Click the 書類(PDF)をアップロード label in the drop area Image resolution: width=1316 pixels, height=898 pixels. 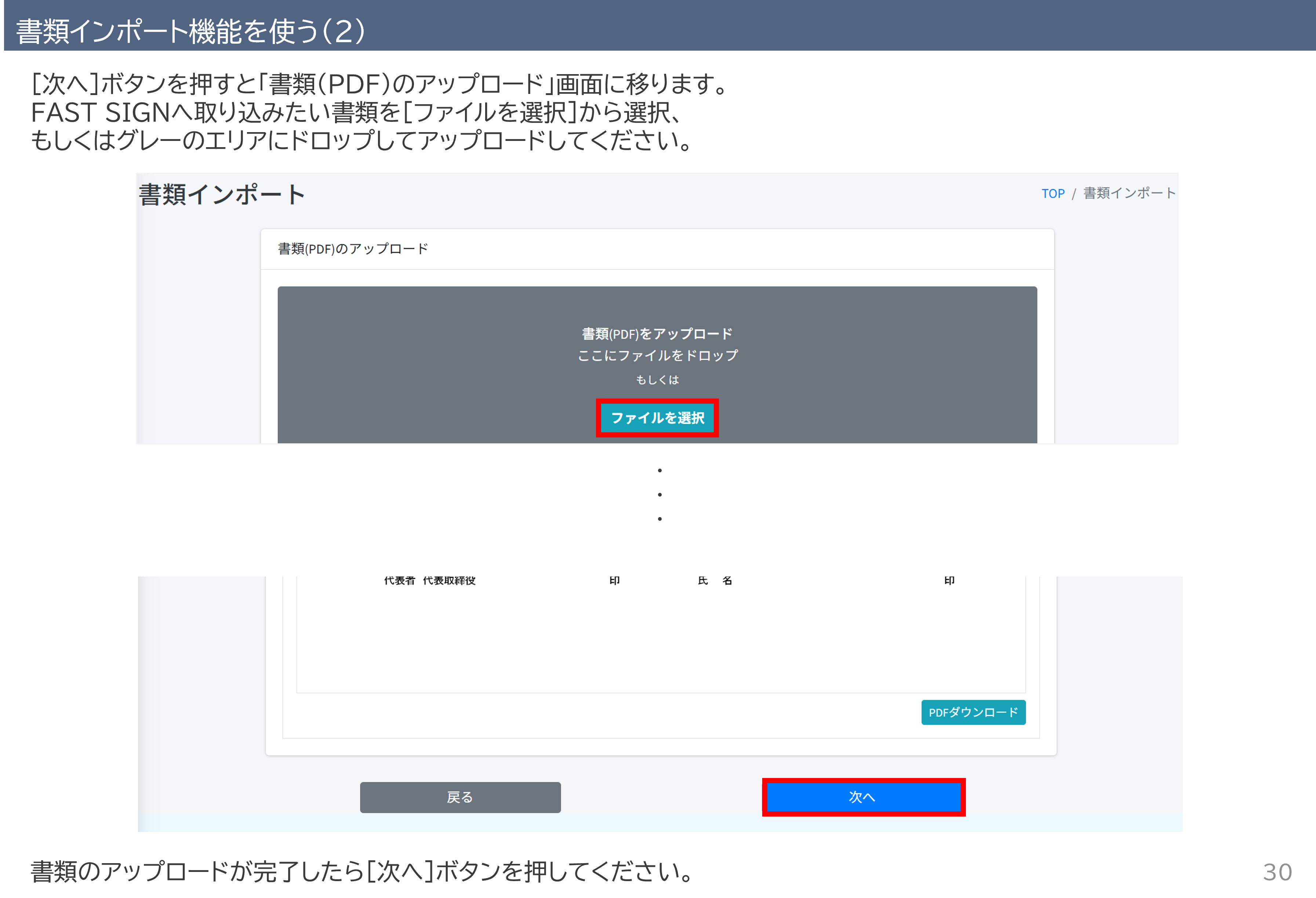pos(657,334)
